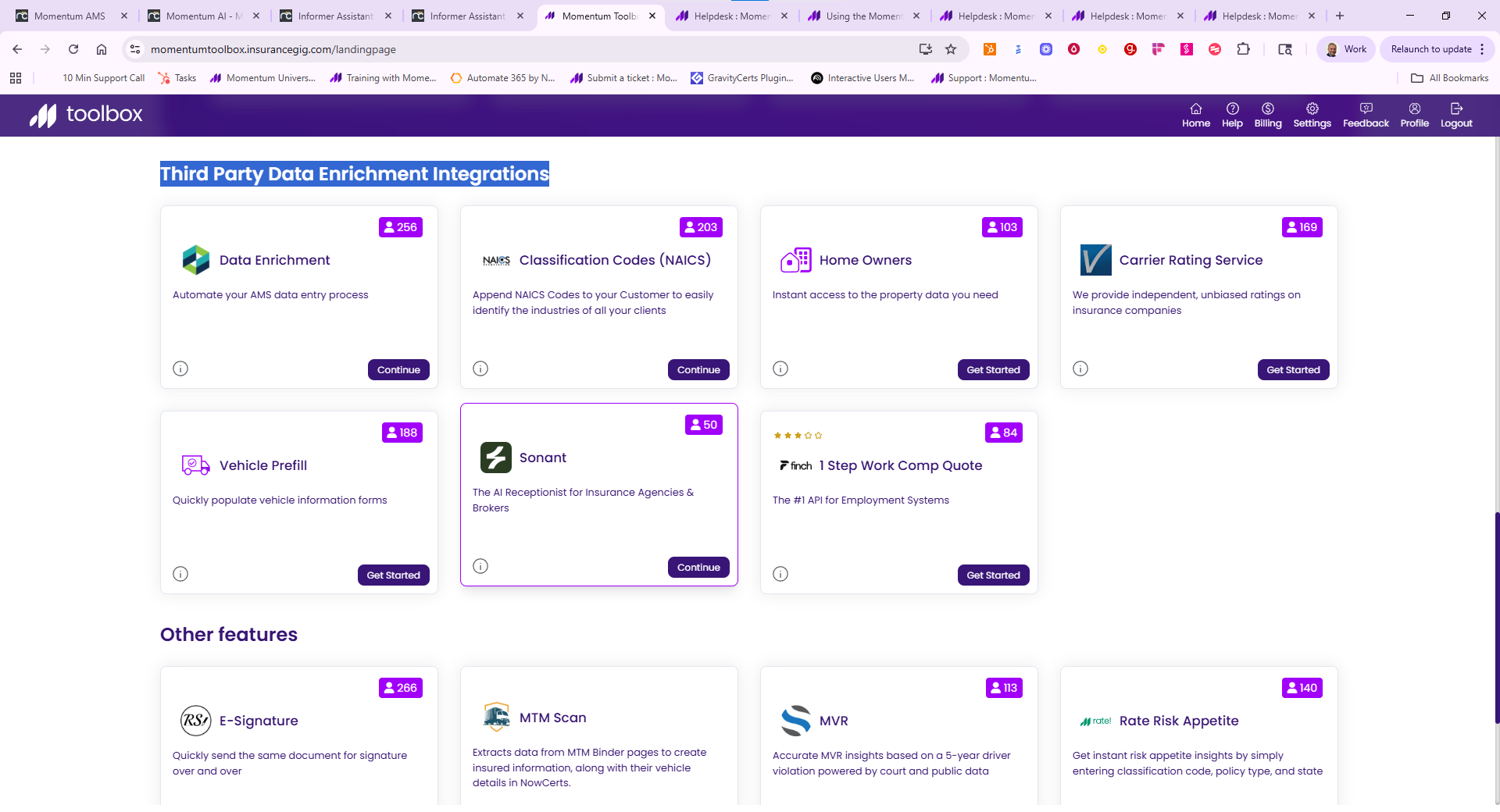Screen dimensions: 1500x812
Task: Click the Data Enrichment cube logo
Action: pyautogui.click(x=196, y=260)
